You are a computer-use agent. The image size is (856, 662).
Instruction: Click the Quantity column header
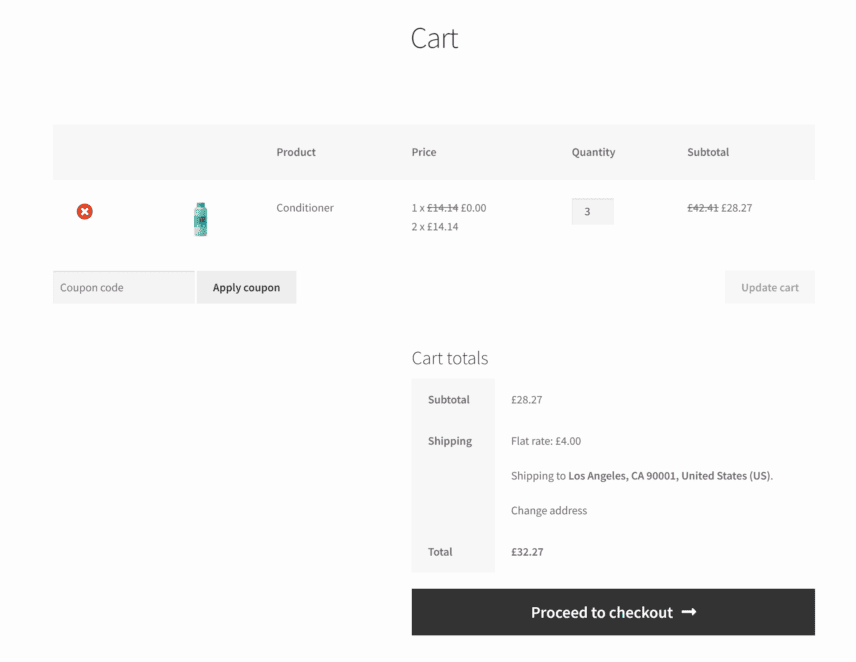593,152
